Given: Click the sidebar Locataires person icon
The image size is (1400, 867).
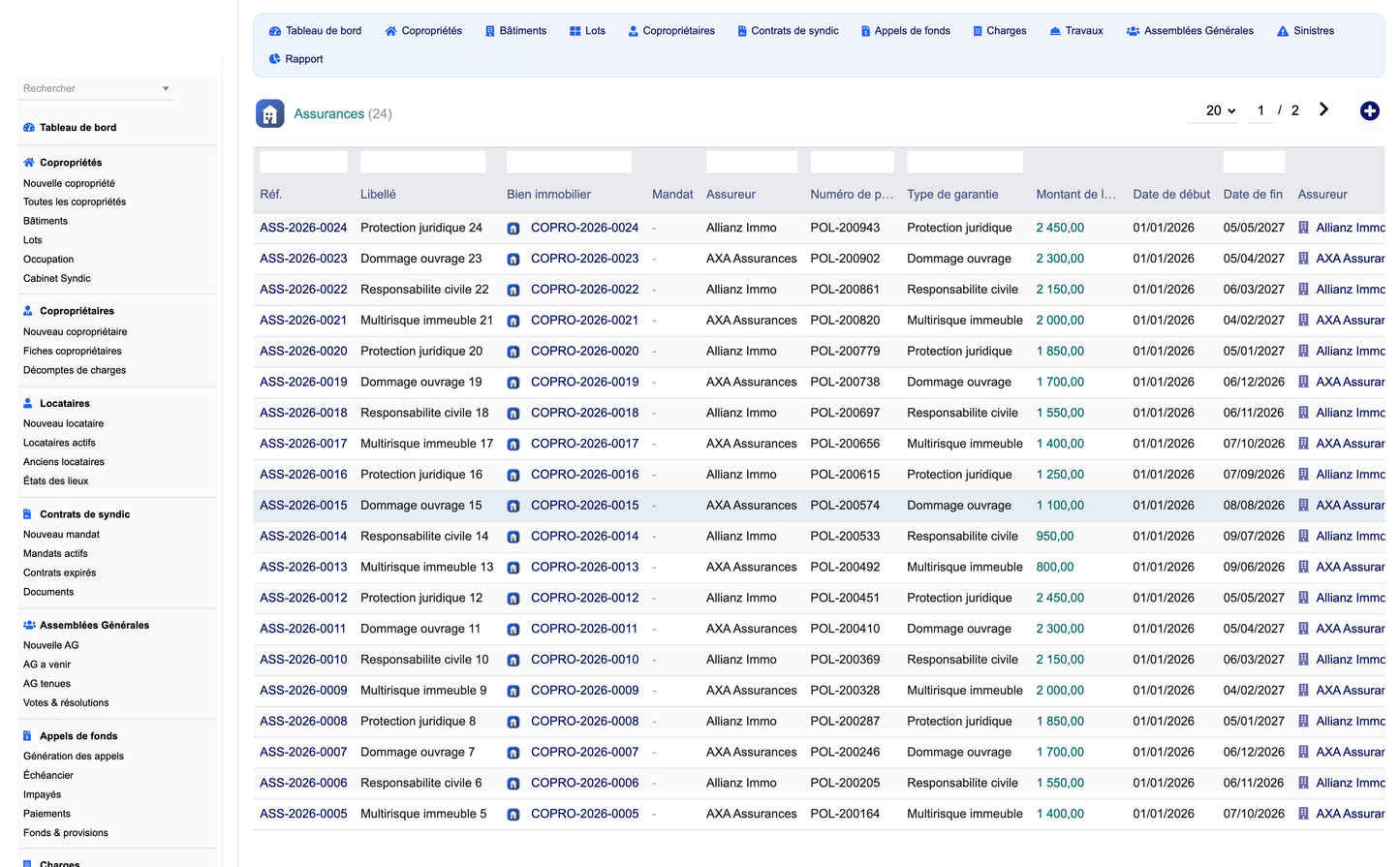Looking at the screenshot, I should pos(28,403).
